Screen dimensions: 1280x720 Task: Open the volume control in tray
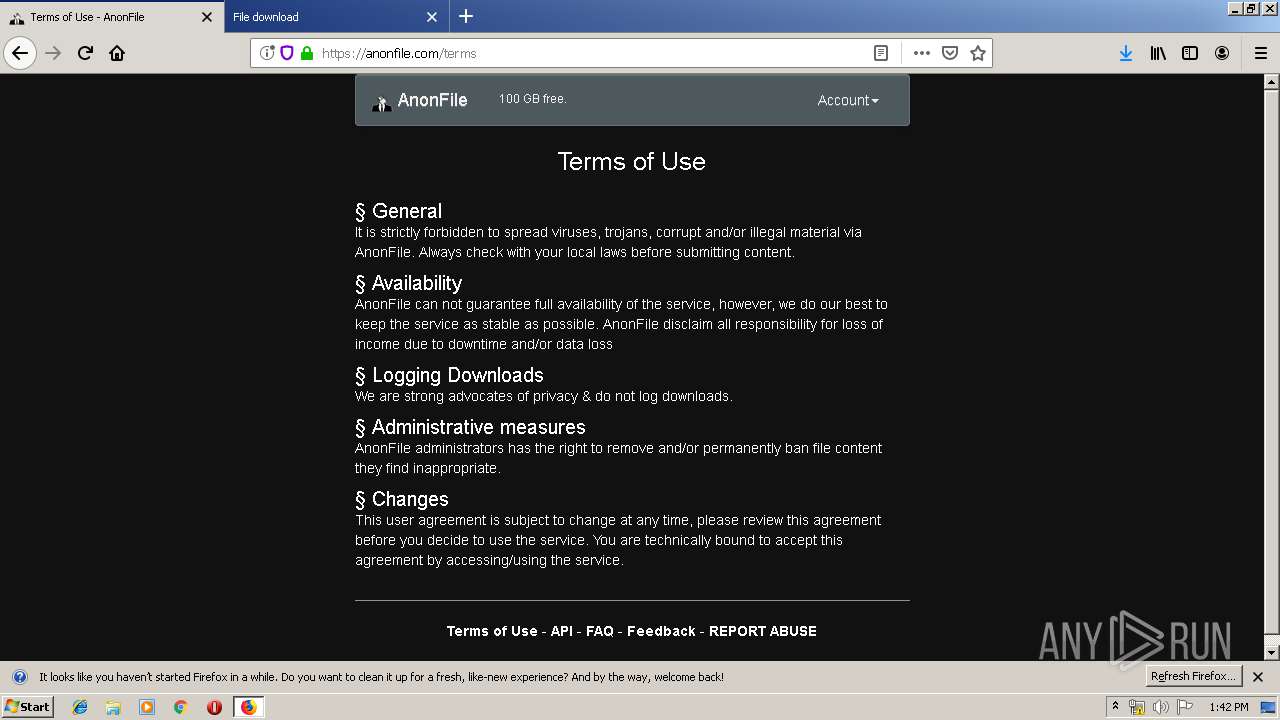click(1161, 707)
